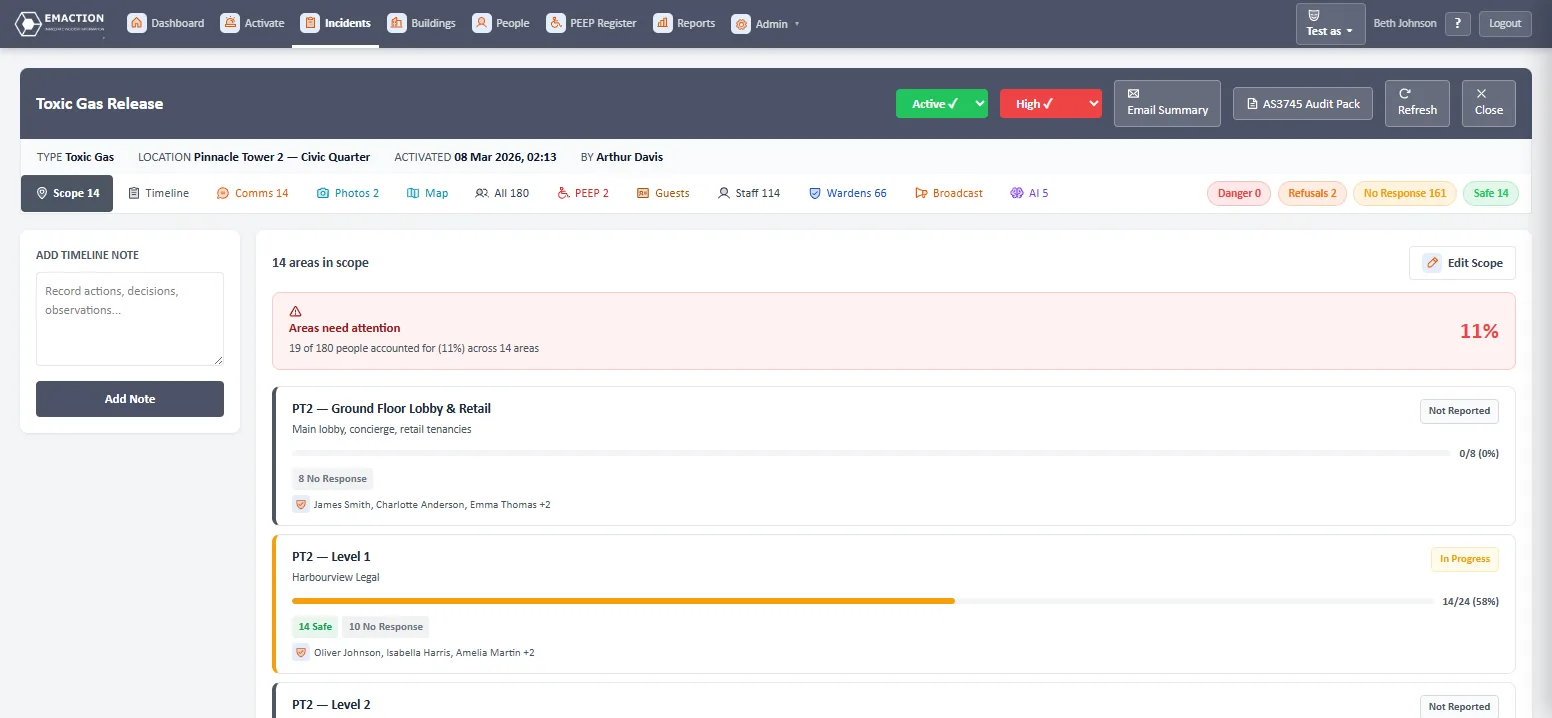The width and height of the screenshot is (1552, 718).
Task: Click the 8 No Response chip
Action: click(x=332, y=479)
